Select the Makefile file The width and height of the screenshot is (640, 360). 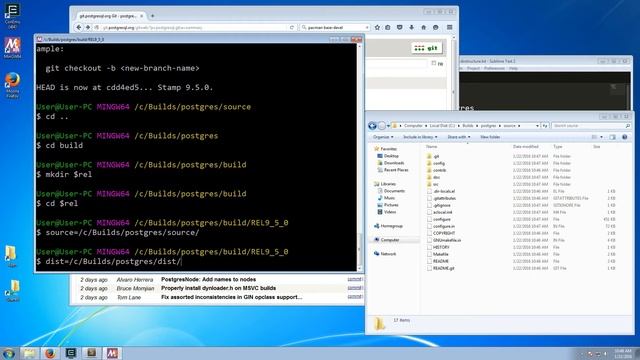coord(438,254)
